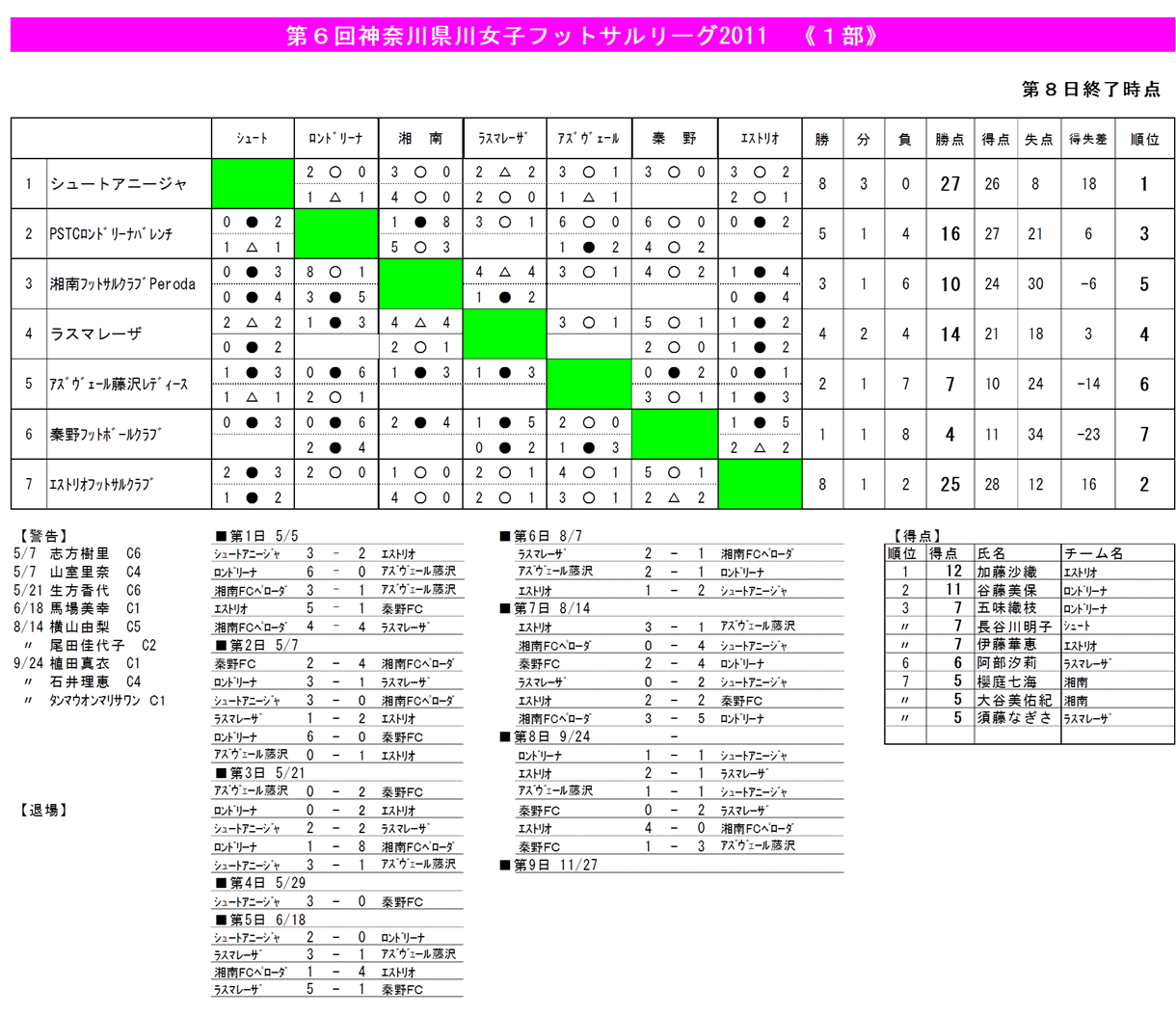Click the 氏名 header in scorers table

pyautogui.click(x=991, y=553)
